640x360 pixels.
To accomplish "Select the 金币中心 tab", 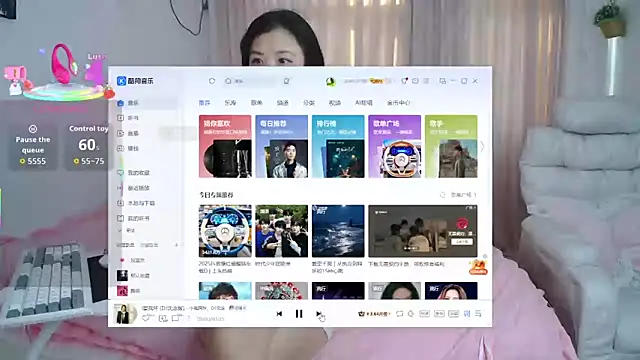I will click(398, 103).
